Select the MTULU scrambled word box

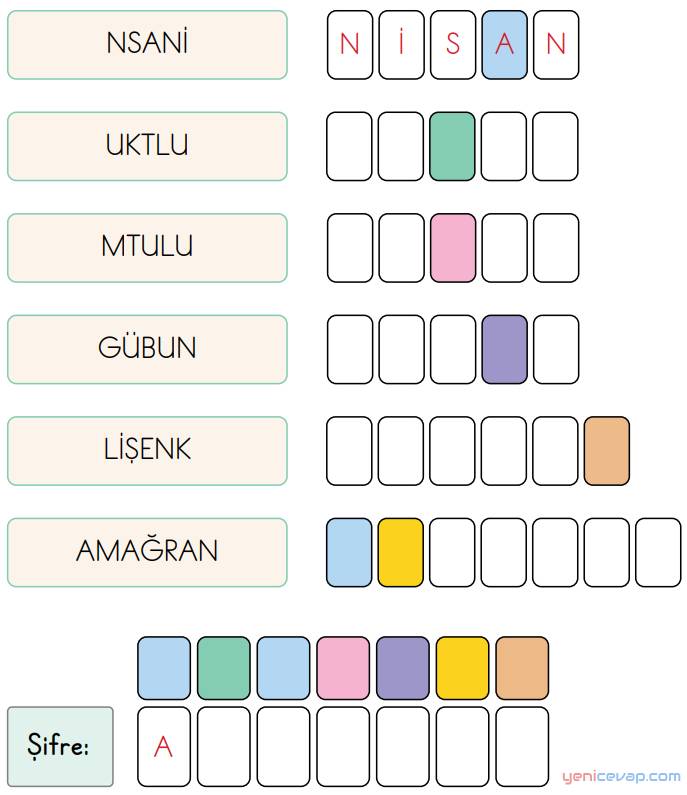147,248
